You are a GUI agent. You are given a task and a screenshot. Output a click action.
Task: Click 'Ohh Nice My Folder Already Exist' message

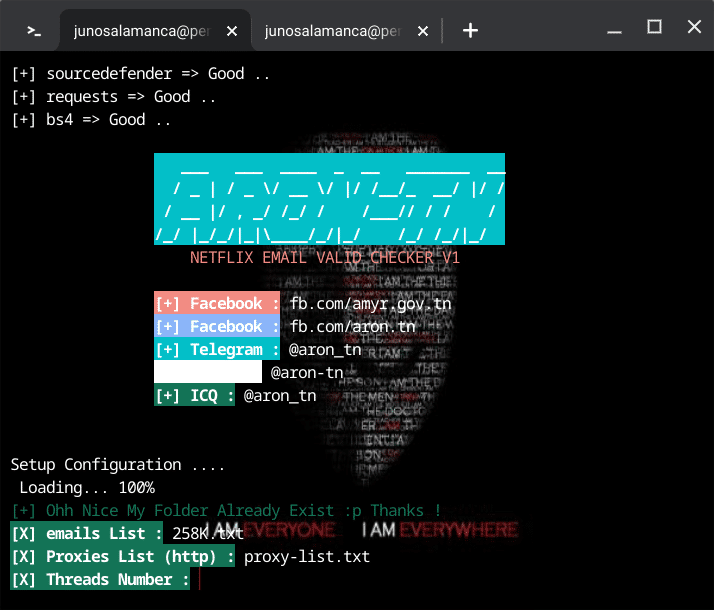tap(225, 510)
